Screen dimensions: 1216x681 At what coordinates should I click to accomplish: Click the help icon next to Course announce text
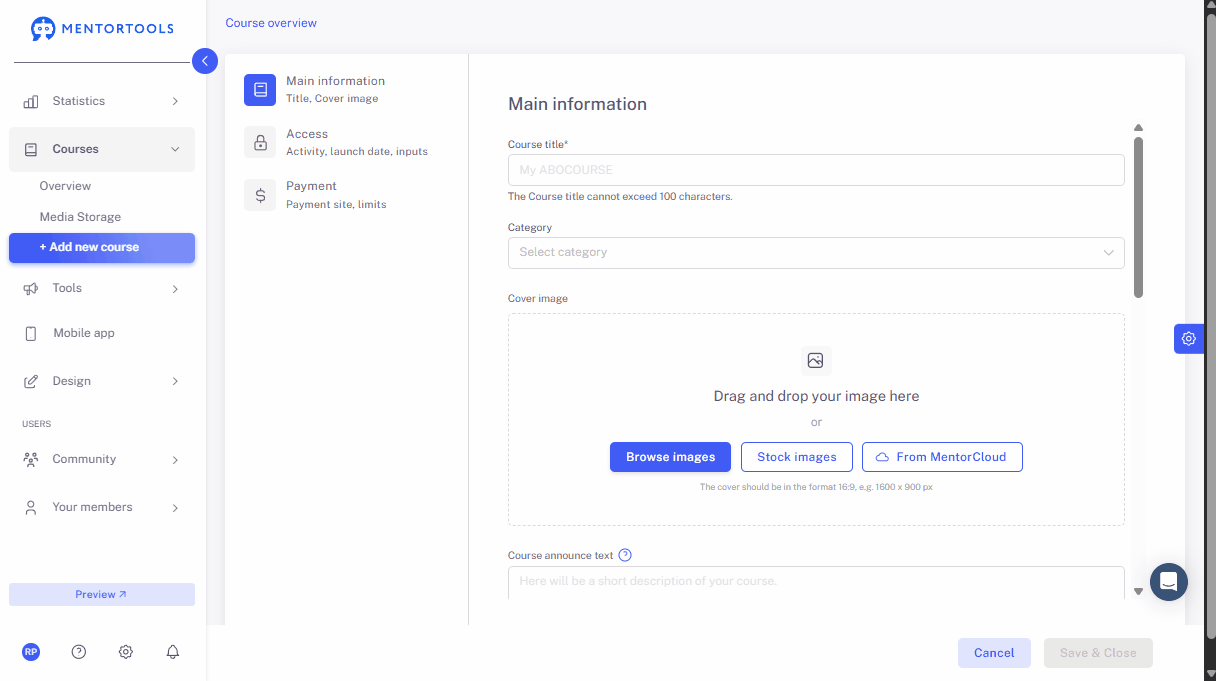(x=625, y=555)
